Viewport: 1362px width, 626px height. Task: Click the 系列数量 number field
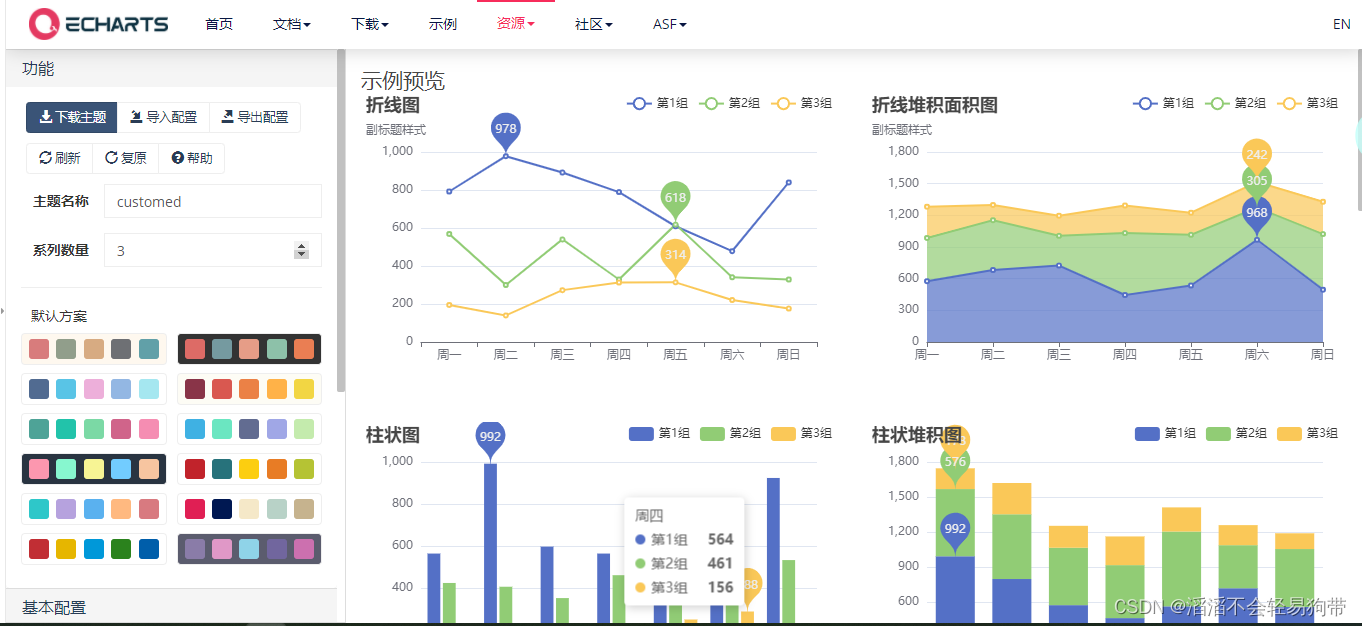pos(213,250)
